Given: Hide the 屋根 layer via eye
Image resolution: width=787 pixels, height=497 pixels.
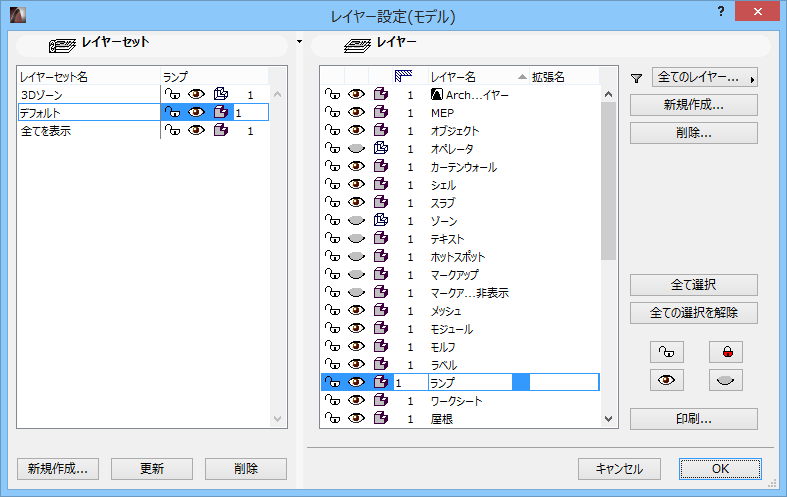Looking at the screenshot, I should coord(356,418).
